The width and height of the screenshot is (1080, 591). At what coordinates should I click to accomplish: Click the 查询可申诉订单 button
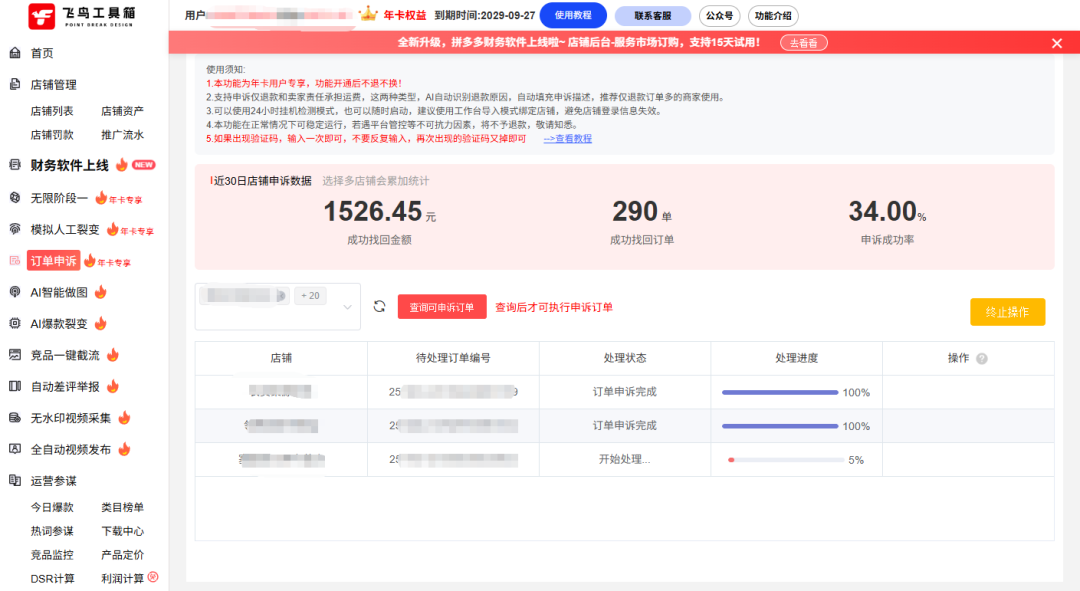441,307
